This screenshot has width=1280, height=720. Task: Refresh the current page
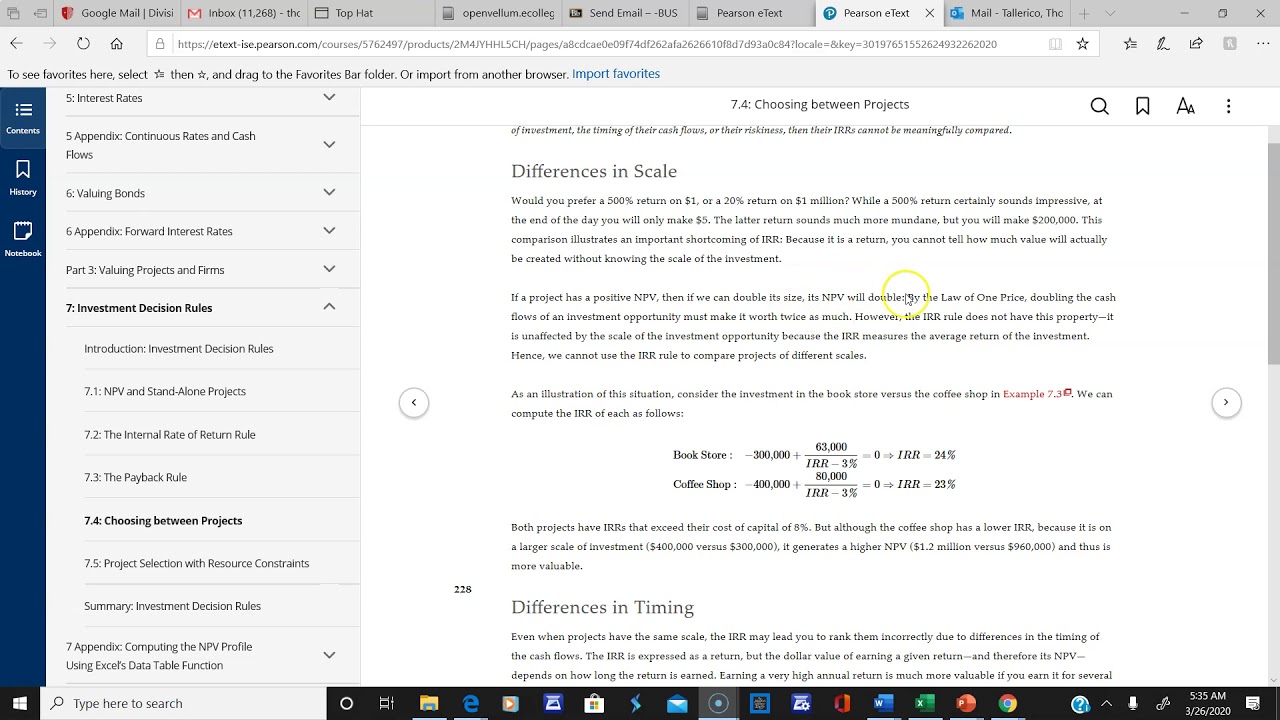(x=83, y=44)
